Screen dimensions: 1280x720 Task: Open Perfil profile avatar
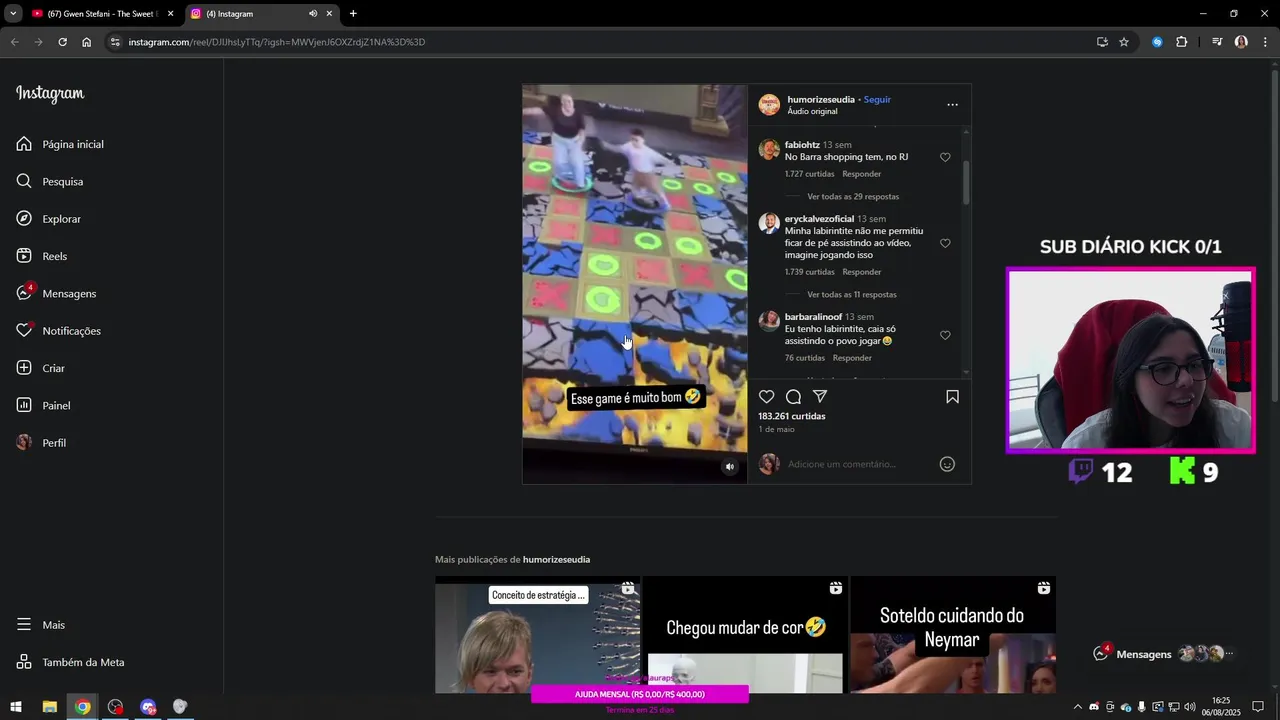(24, 443)
